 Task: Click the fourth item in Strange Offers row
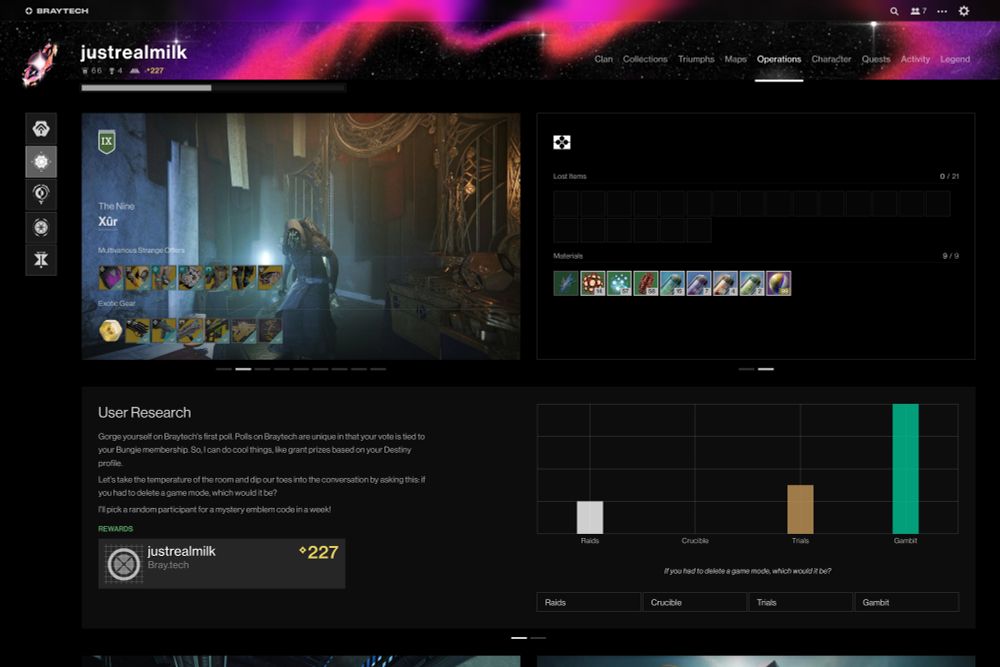pos(190,278)
